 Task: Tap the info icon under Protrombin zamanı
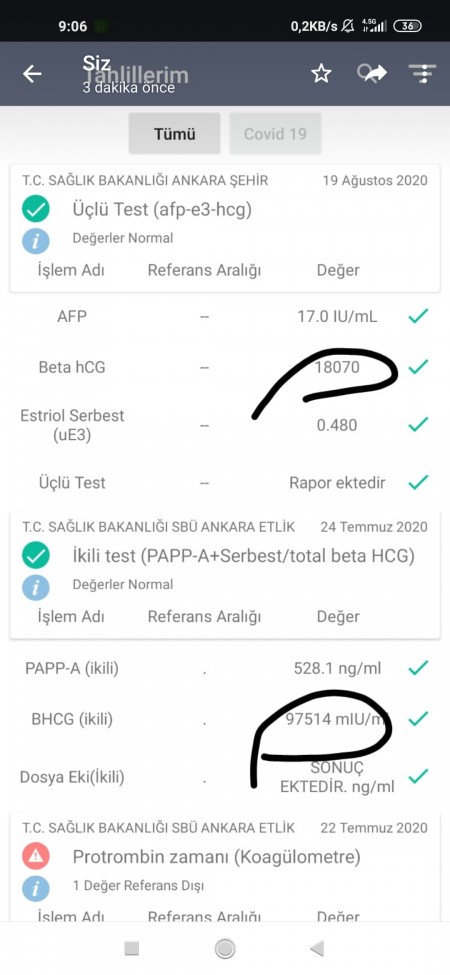[35, 887]
